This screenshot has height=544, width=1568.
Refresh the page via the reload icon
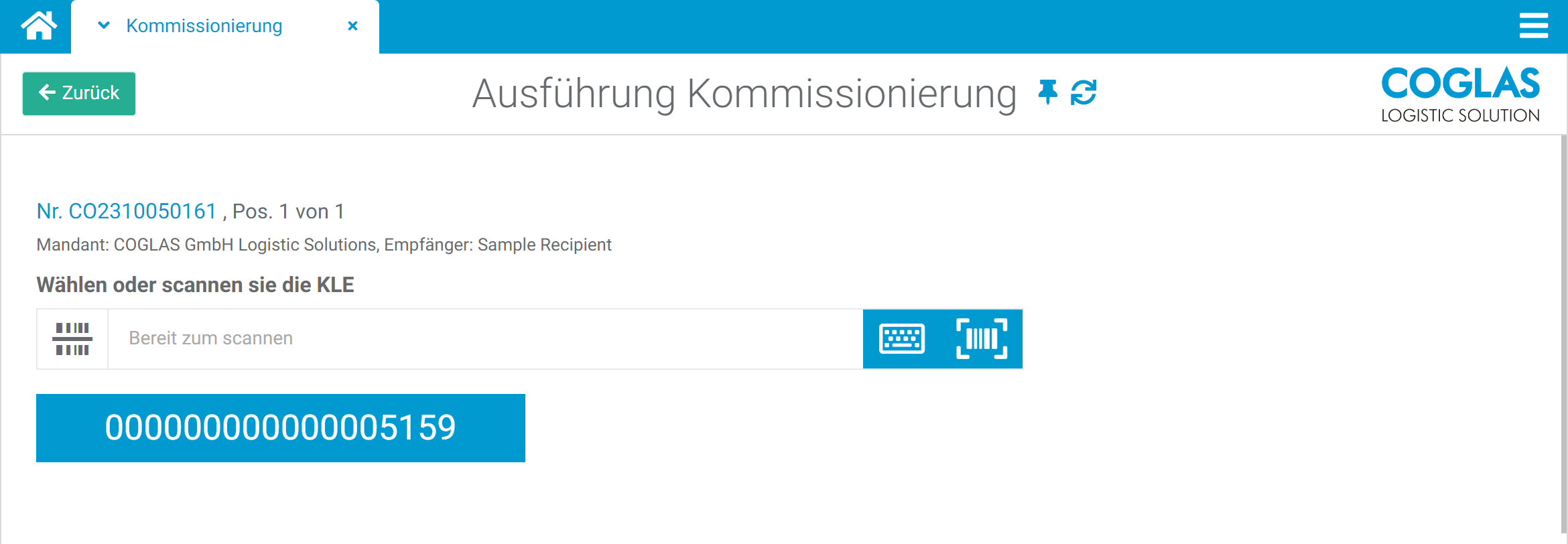1084,92
